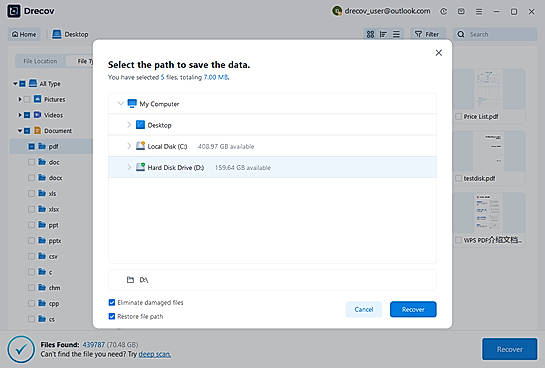Switch to detail list view icon

tap(383, 34)
